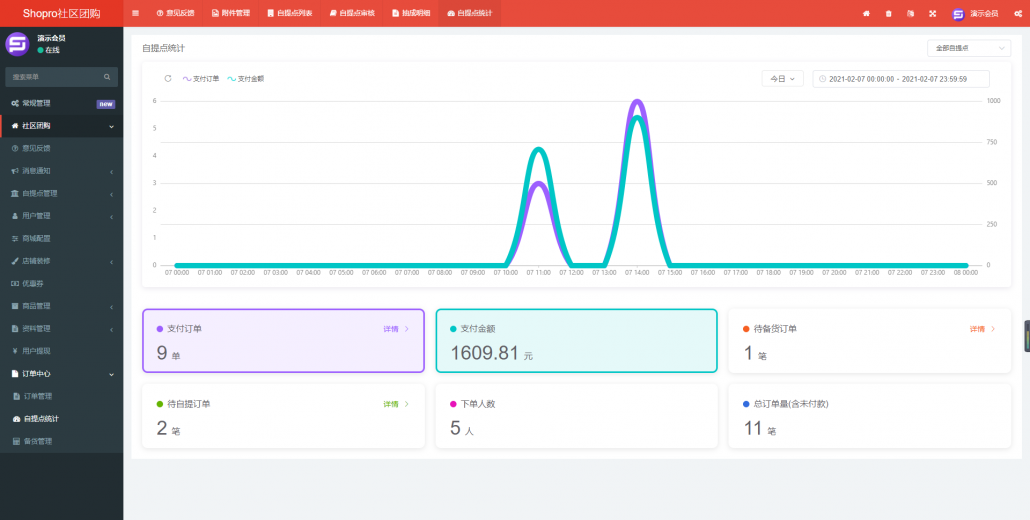The image size is (1030, 520).
Task: Open the 今日 date preset dropdown
Action: [x=782, y=78]
